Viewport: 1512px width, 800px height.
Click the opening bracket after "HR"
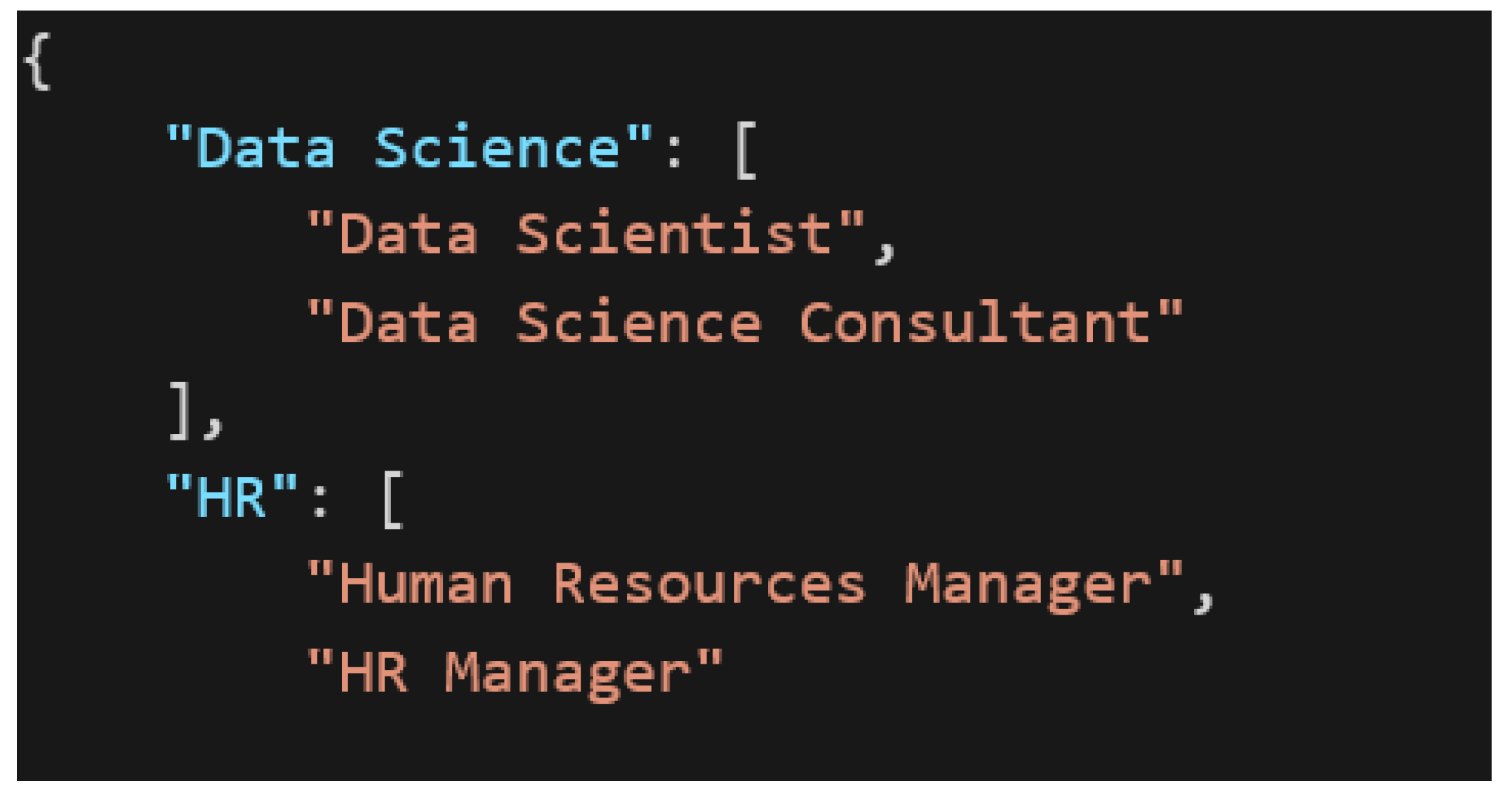pyautogui.click(x=393, y=499)
